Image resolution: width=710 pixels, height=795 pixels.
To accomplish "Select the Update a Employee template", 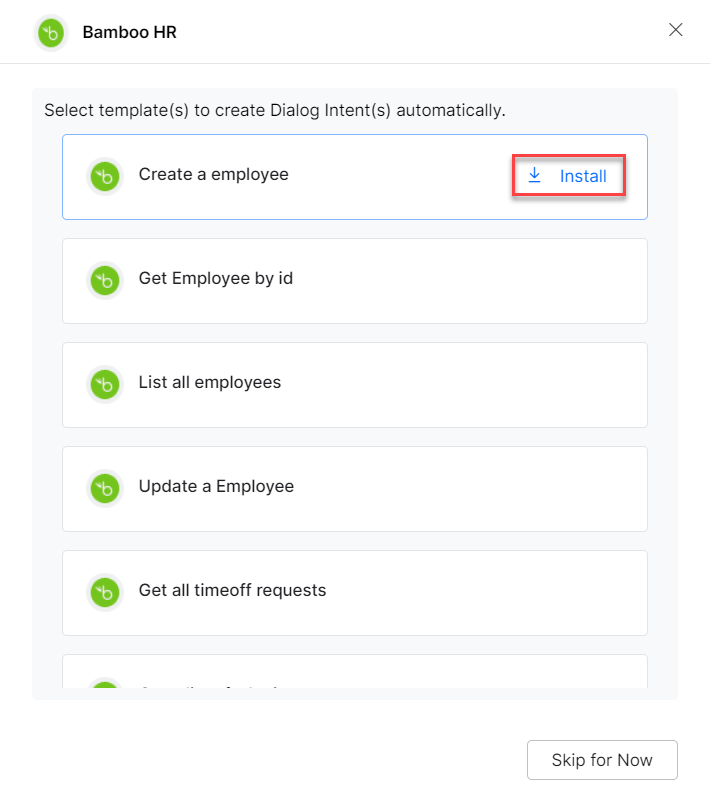I will (x=216, y=486).
